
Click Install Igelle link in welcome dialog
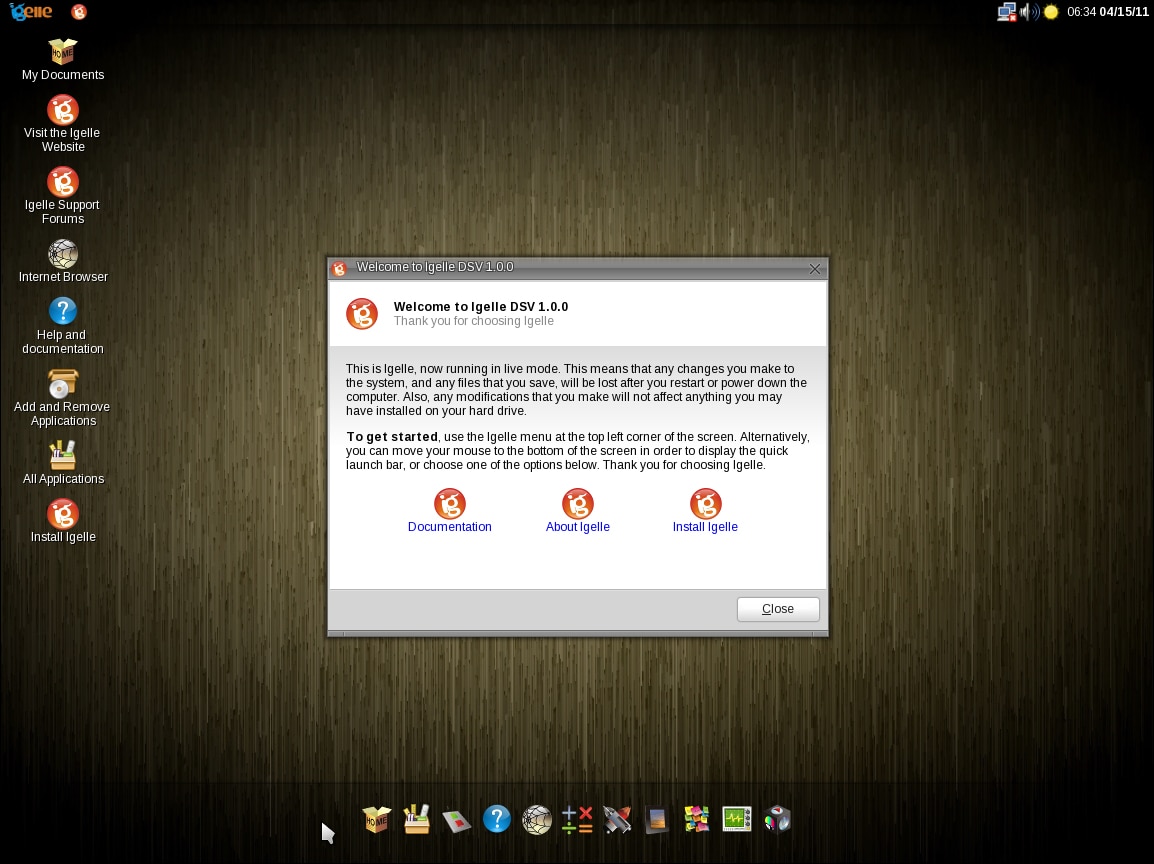pyautogui.click(x=705, y=505)
